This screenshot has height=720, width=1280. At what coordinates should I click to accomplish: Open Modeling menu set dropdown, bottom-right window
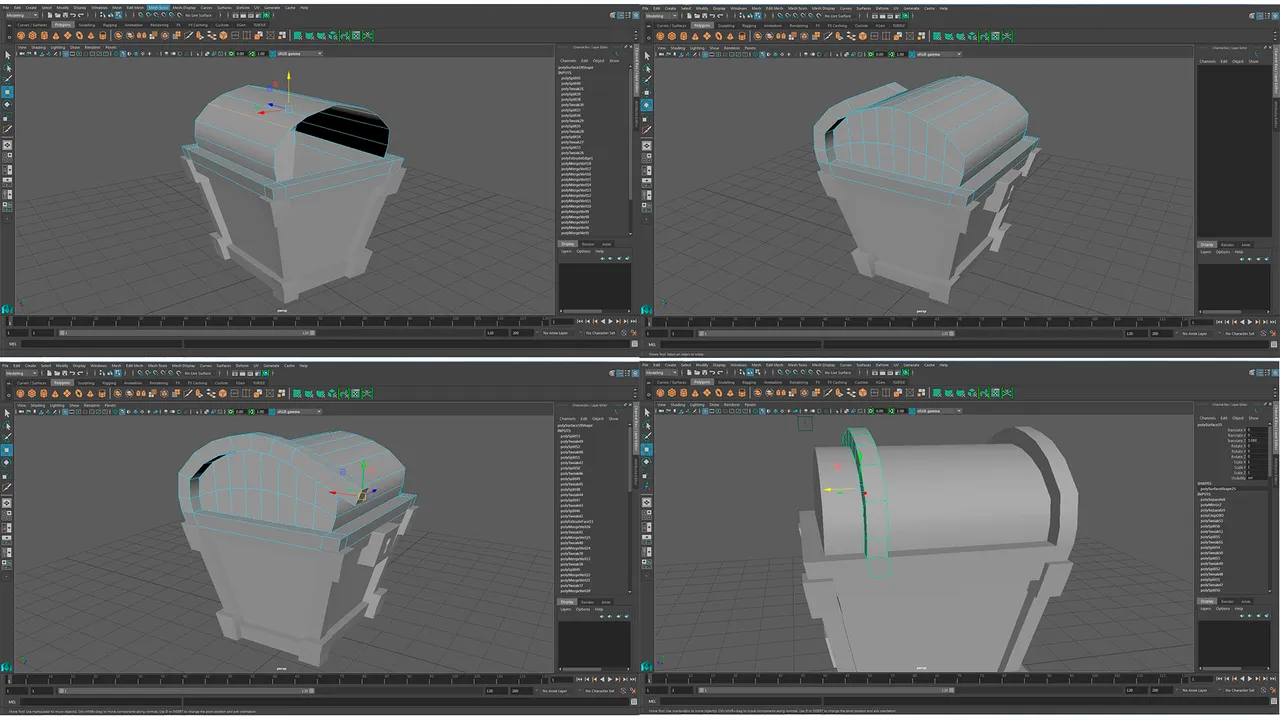662,374
